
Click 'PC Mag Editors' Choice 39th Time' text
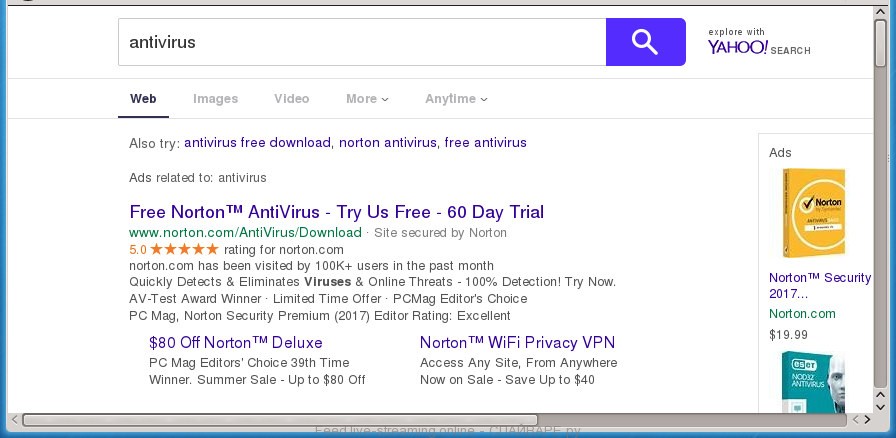(x=249, y=363)
